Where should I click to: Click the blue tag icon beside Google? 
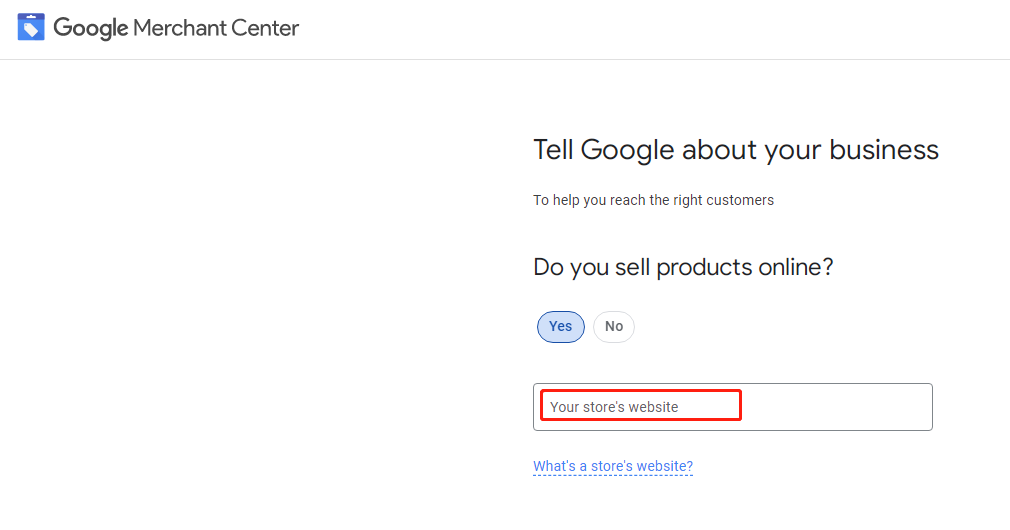pos(31,27)
